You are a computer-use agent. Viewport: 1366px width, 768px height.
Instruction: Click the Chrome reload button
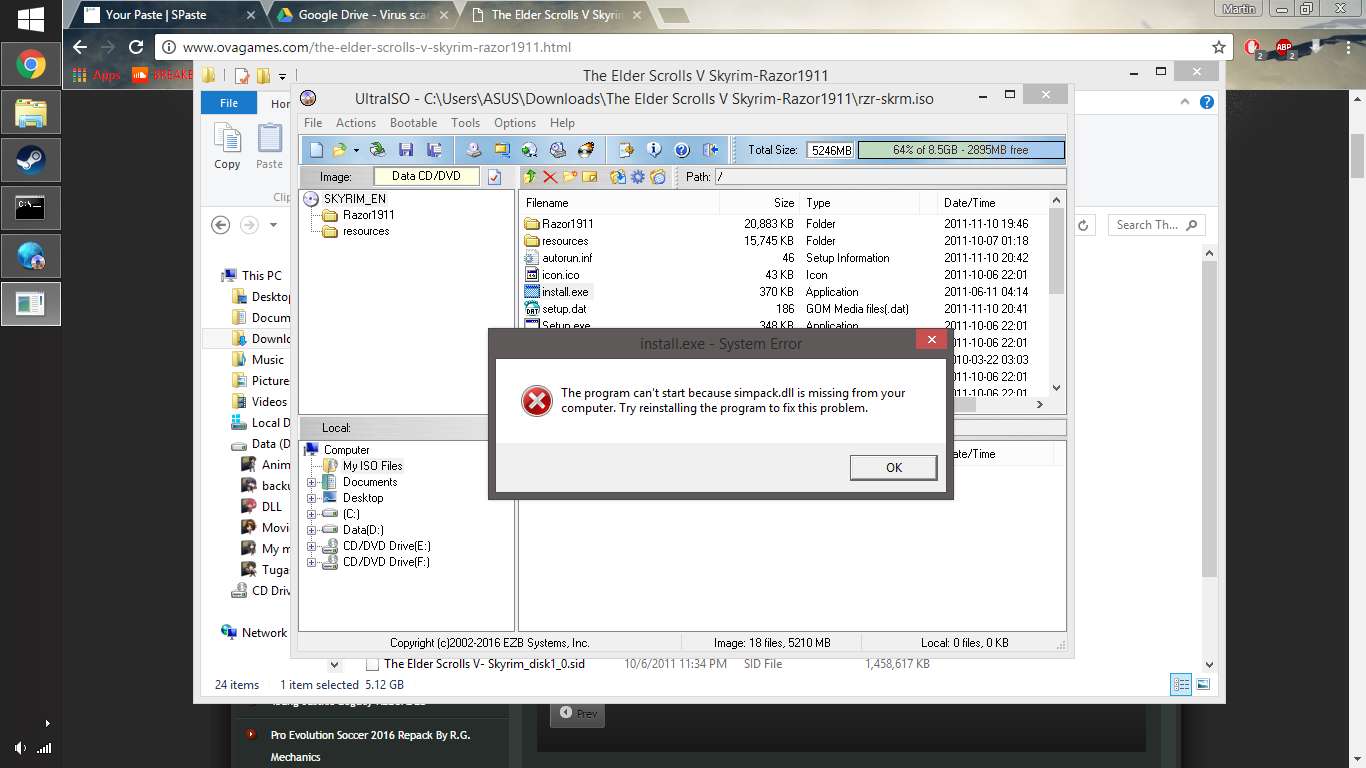[136, 47]
